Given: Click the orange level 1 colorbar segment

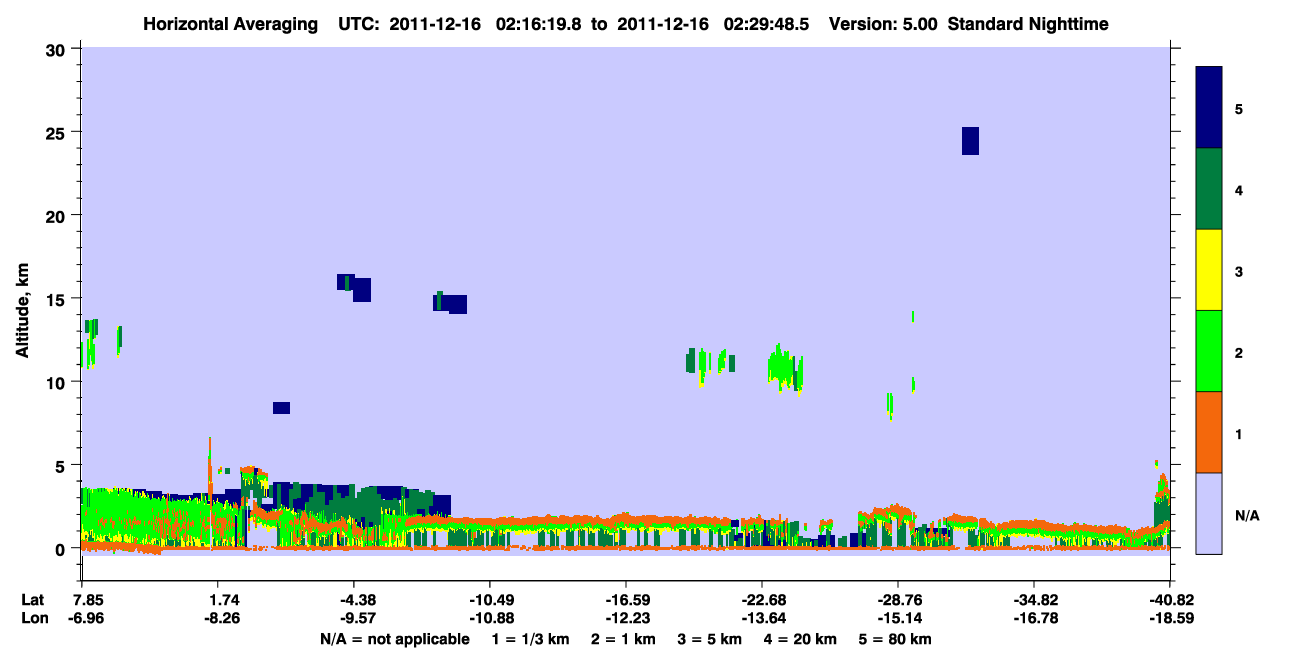Looking at the screenshot, I should pyautogui.click(x=1209, y=432).
